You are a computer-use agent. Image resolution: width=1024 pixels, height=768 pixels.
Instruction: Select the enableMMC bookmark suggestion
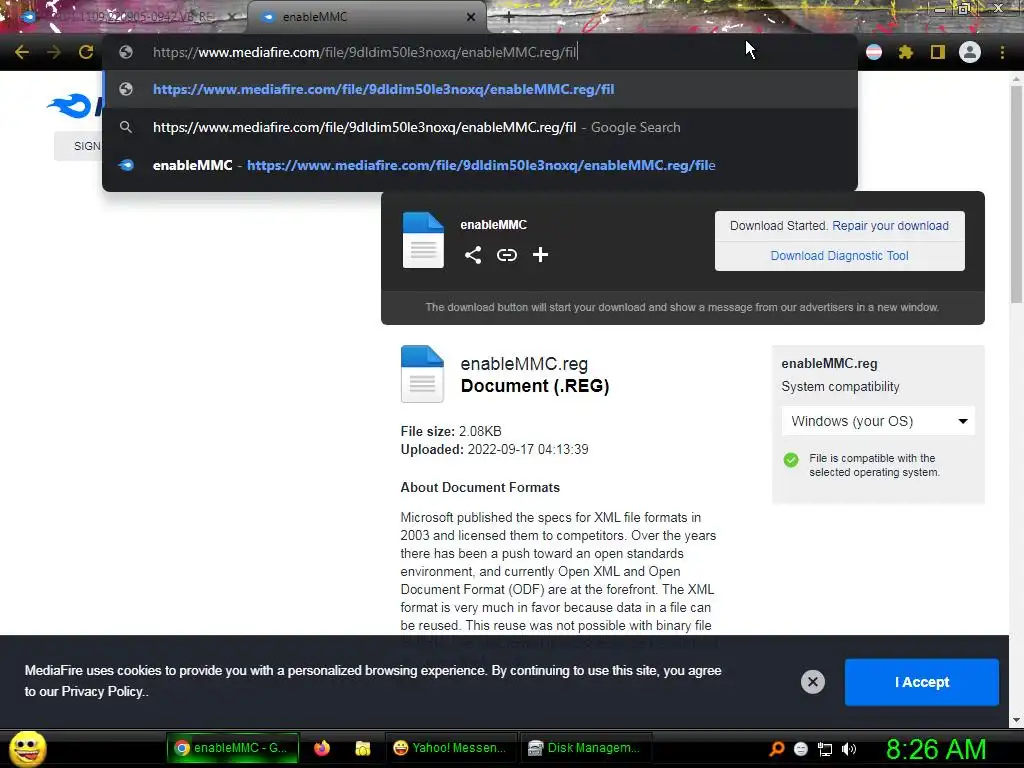pos(480,165)
